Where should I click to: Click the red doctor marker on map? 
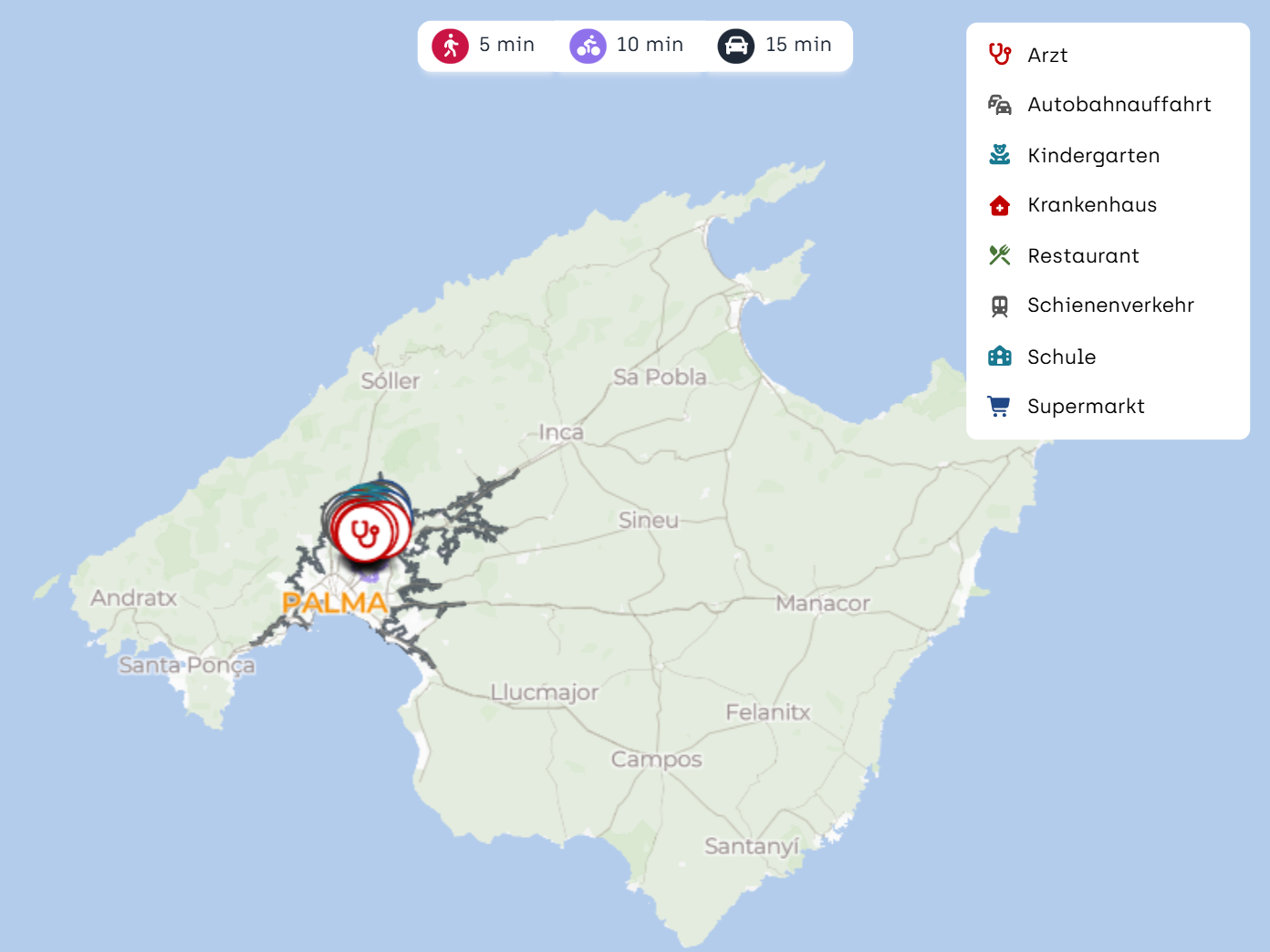coord(366,533)
